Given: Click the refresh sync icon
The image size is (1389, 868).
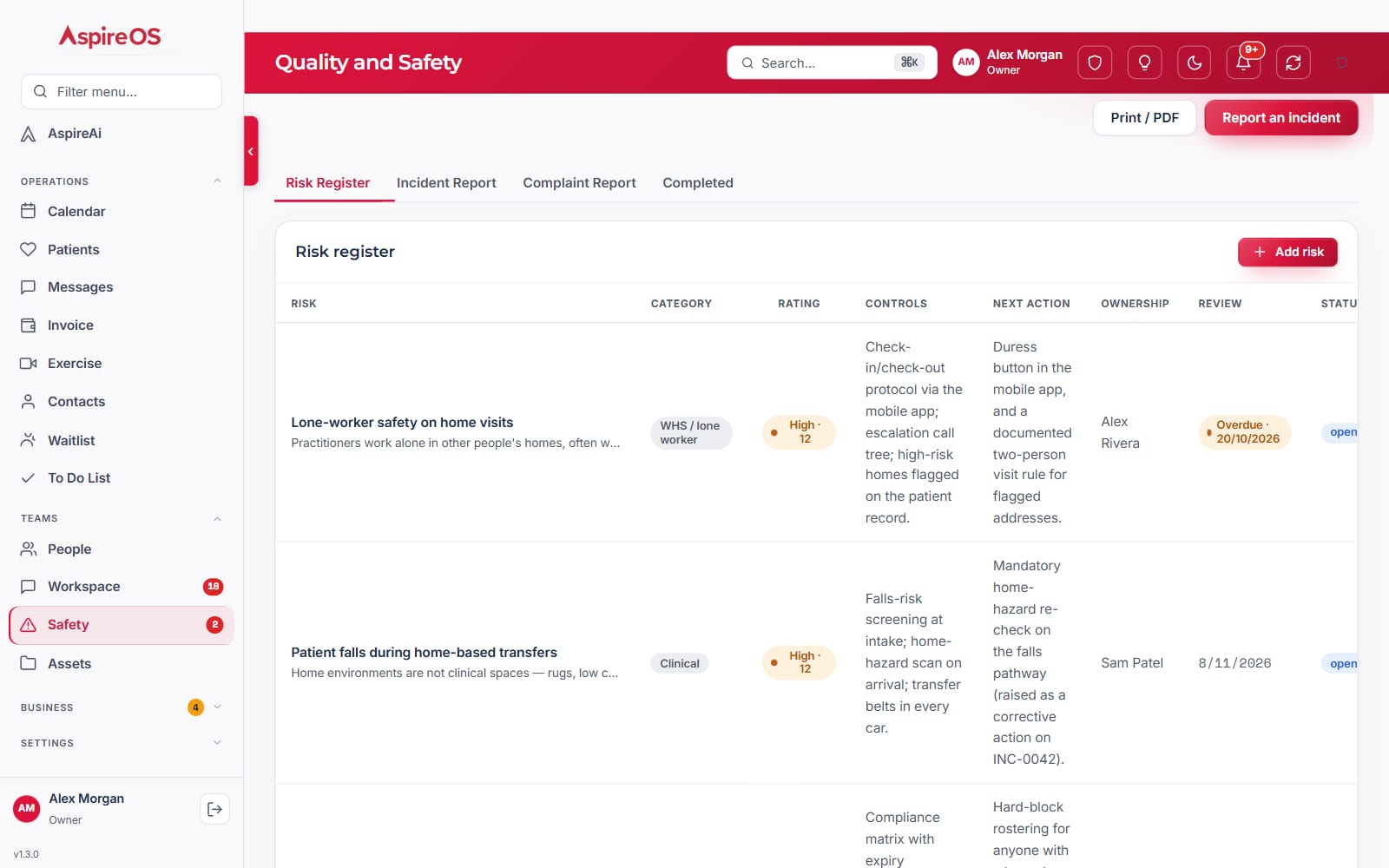Looking at the screenshot, I should click(x=1294, y=62).
